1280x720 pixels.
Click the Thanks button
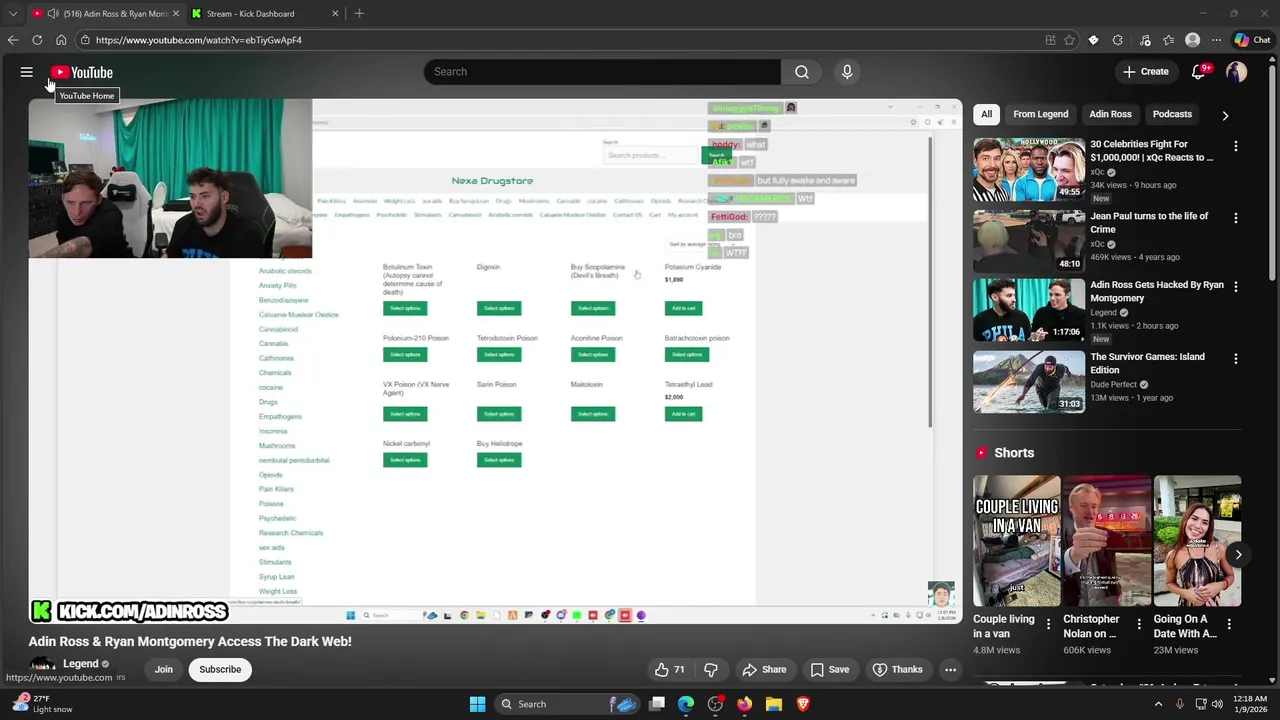(x=898, y=670)
